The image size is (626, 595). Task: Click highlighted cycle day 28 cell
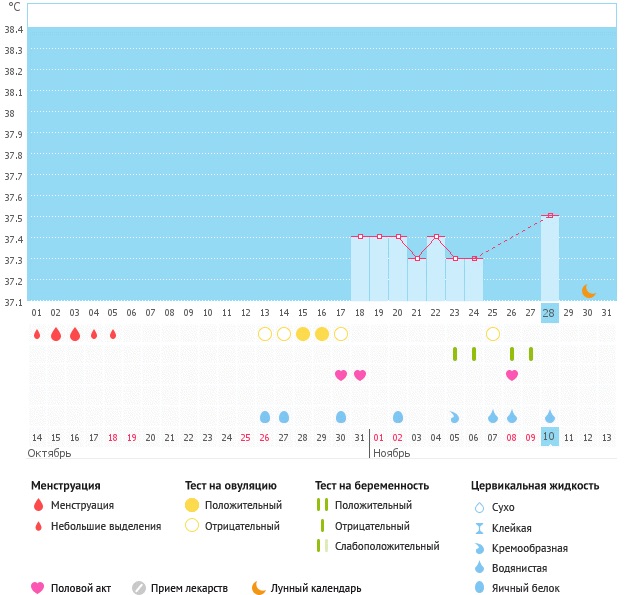point(550,312)
